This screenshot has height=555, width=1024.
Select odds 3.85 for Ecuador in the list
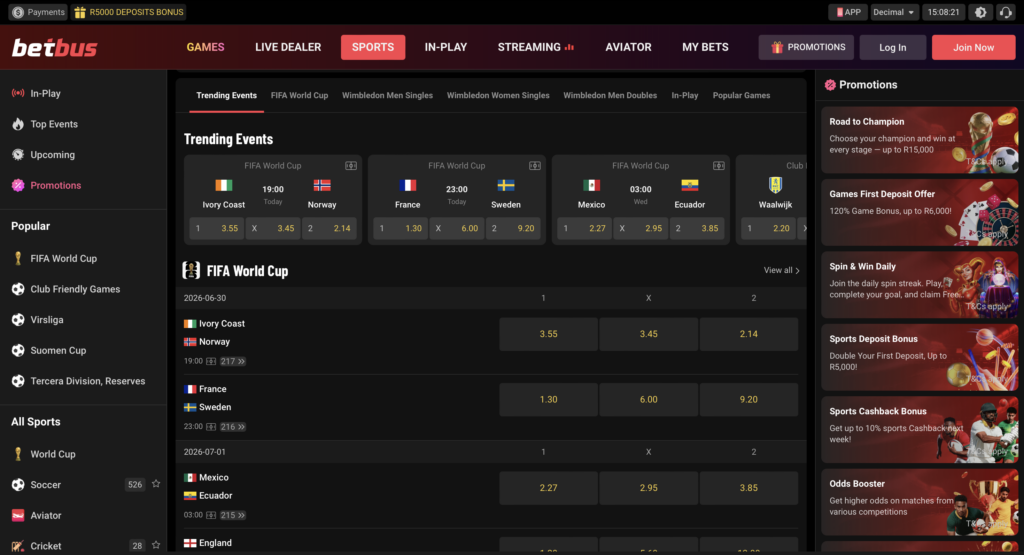pyautogui.click(x=748, y=488)
